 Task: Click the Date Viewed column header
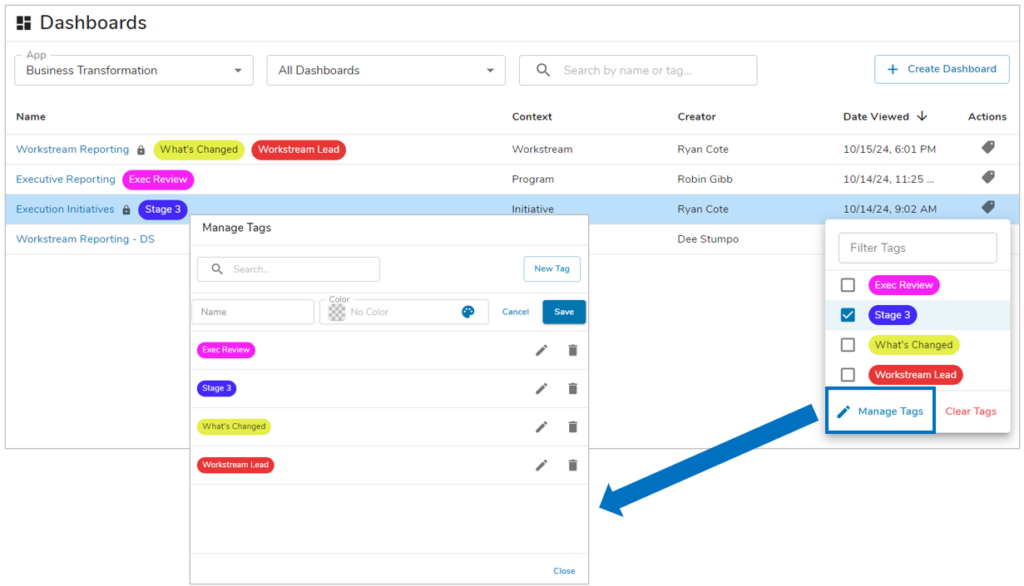[876, 117]
